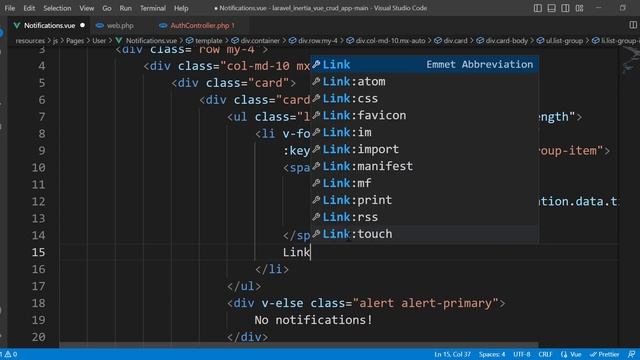
Task: Click the closing </li> tag on line 16
Action: point(272,269)
